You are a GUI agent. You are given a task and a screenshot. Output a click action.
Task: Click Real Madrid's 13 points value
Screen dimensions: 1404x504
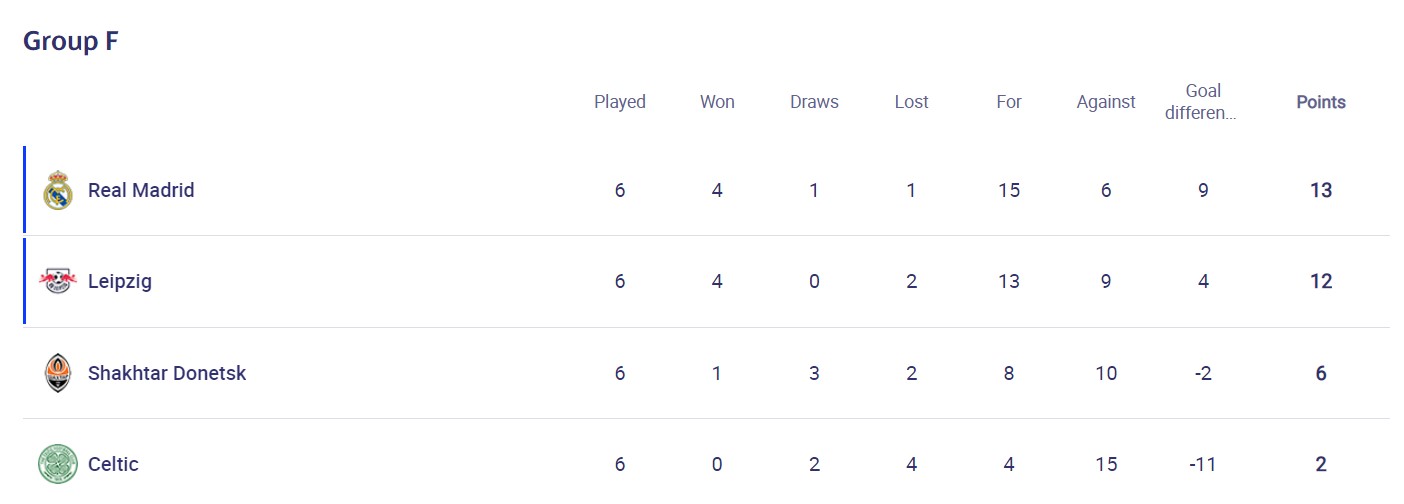[x=1321, y=190]
